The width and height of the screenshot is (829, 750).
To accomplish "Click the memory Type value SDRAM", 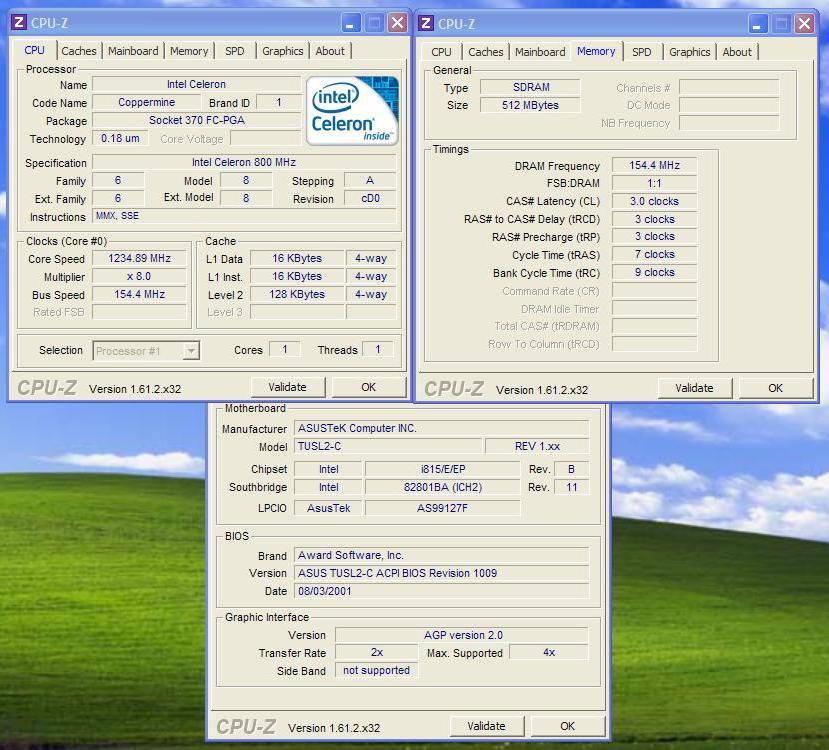I will 530,87.
